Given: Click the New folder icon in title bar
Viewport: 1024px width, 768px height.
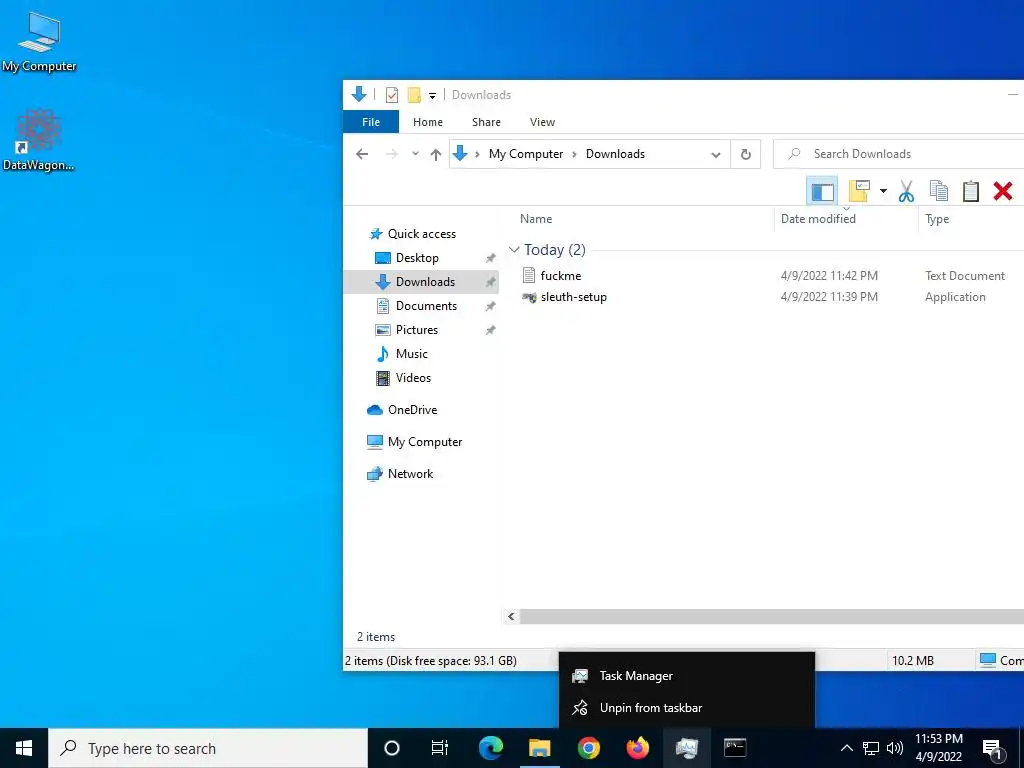Looking at the screenshot, I should pyautogui.click(x=414, y=95).
